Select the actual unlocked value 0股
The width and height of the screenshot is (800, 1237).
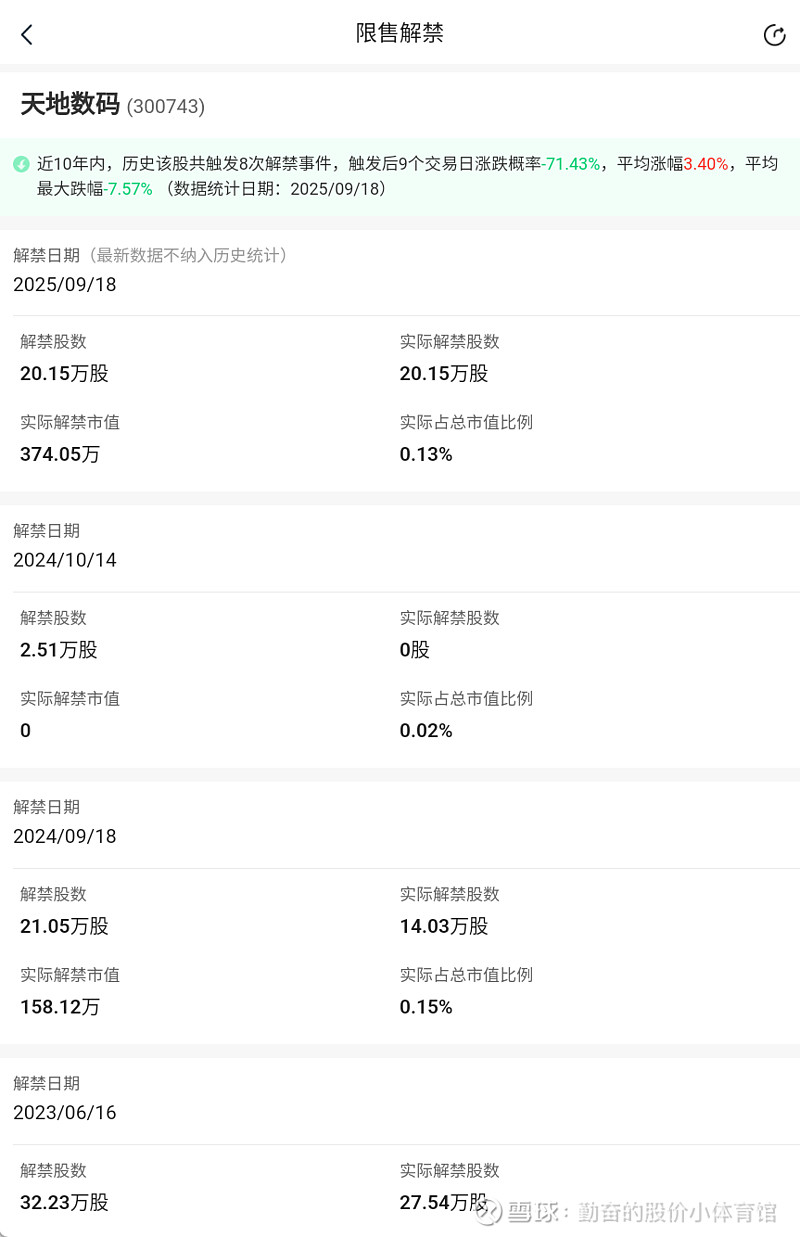[x=415, y=650]
